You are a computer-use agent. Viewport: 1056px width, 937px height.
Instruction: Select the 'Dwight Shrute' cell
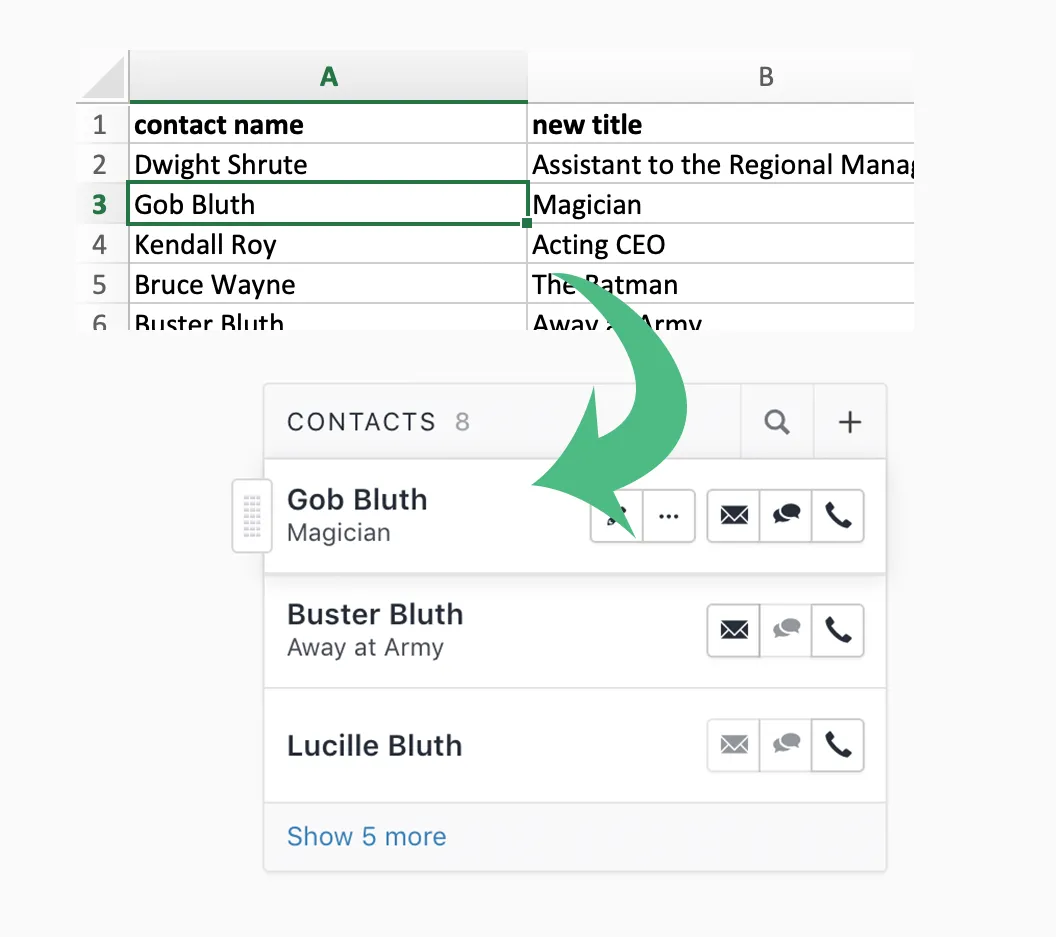tap(328, 164)
